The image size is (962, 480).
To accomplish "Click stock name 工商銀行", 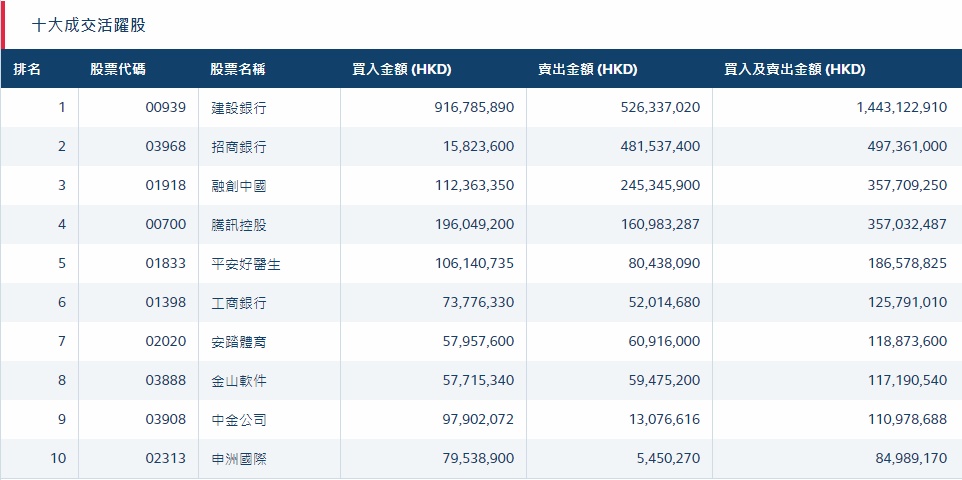I will (239, 303).
